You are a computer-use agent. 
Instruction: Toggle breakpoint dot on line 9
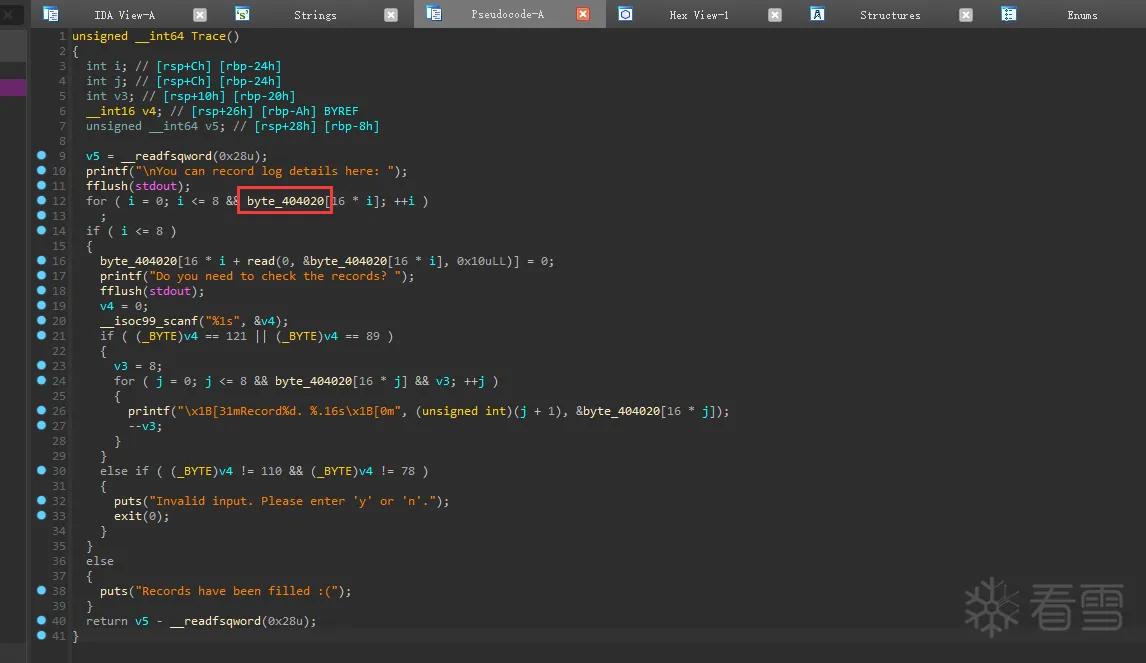pos(42,155)
